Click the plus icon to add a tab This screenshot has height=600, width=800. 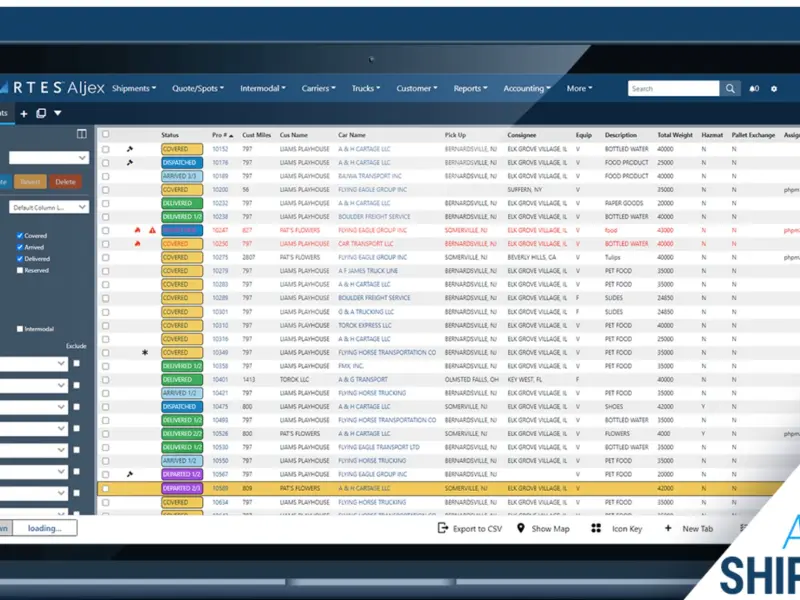pyautogui.click(x=23, y=114)
